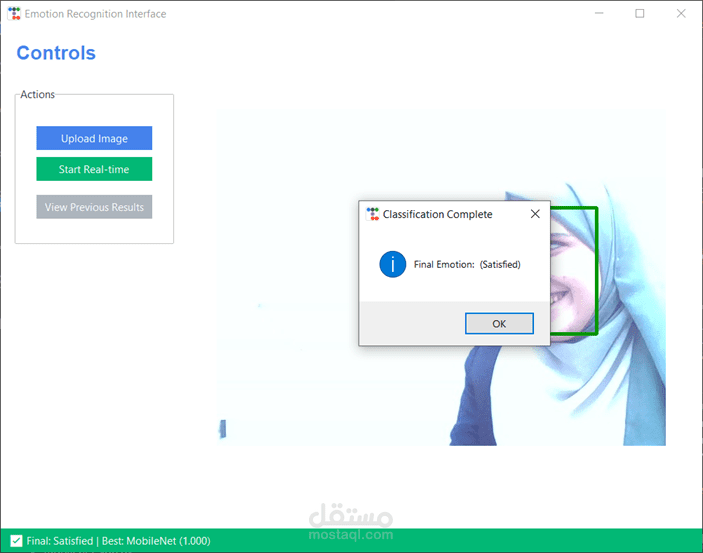
Task: Close the Classification Complete dialog
Action: pyautogui.click(x=535, y=214)
